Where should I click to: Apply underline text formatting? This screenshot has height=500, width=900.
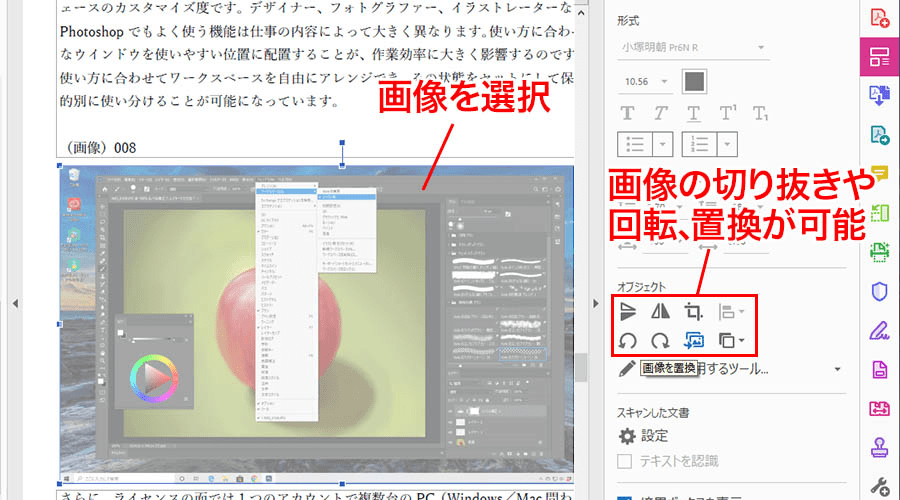pos(693,114)
